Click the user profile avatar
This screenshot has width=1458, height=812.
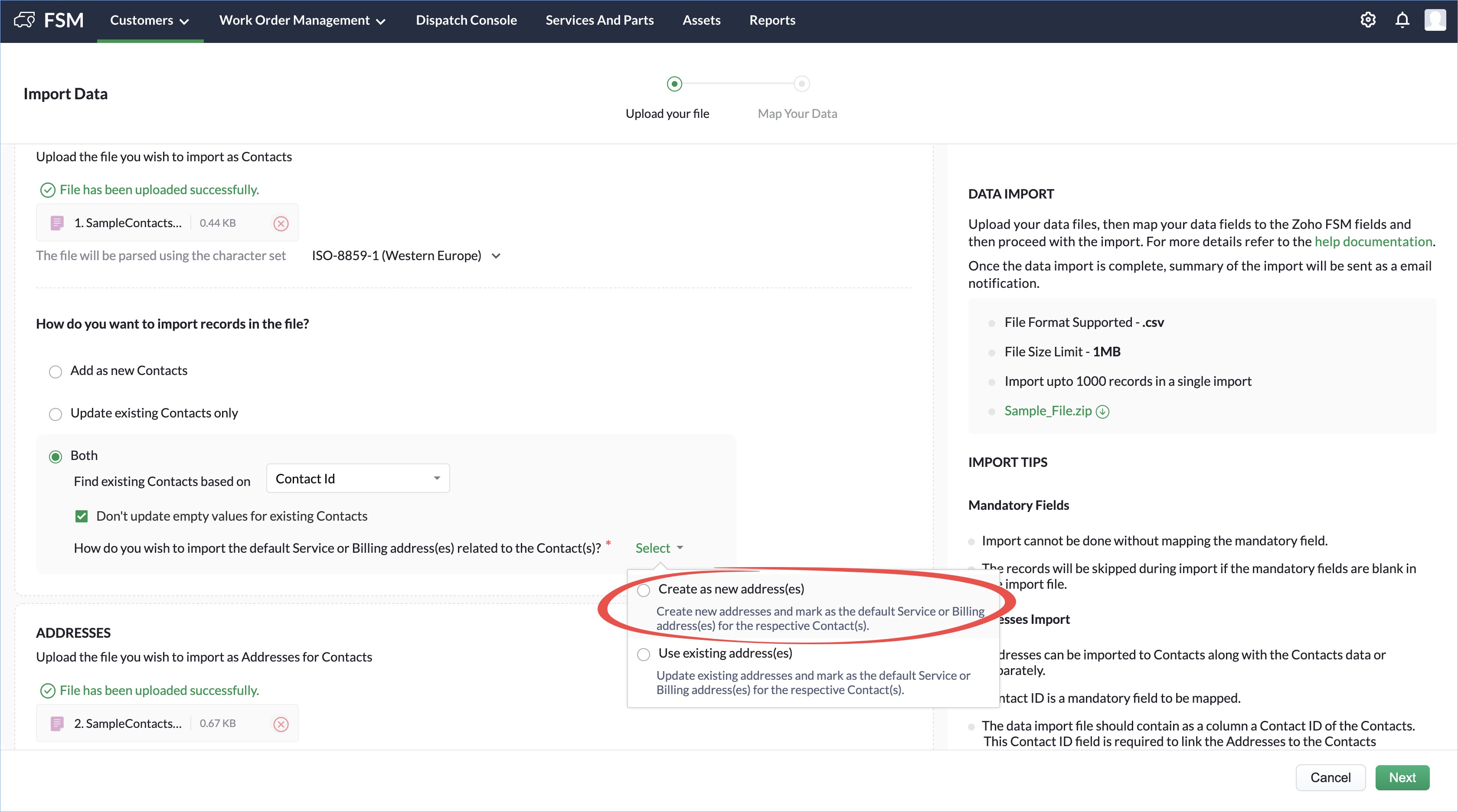pos(1435,20)
